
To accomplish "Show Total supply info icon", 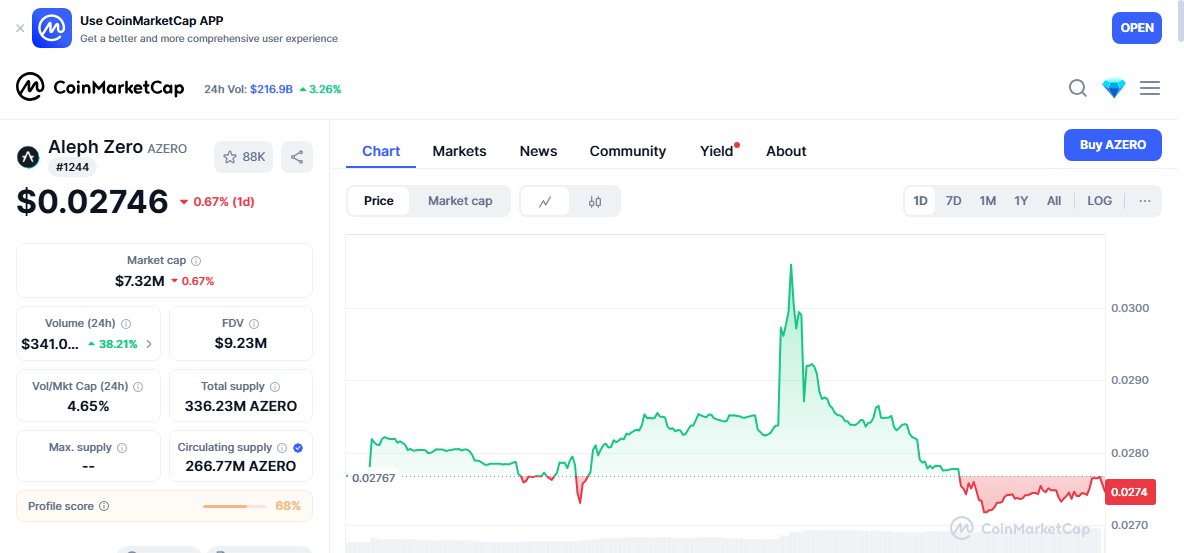I will pos(275,386).
